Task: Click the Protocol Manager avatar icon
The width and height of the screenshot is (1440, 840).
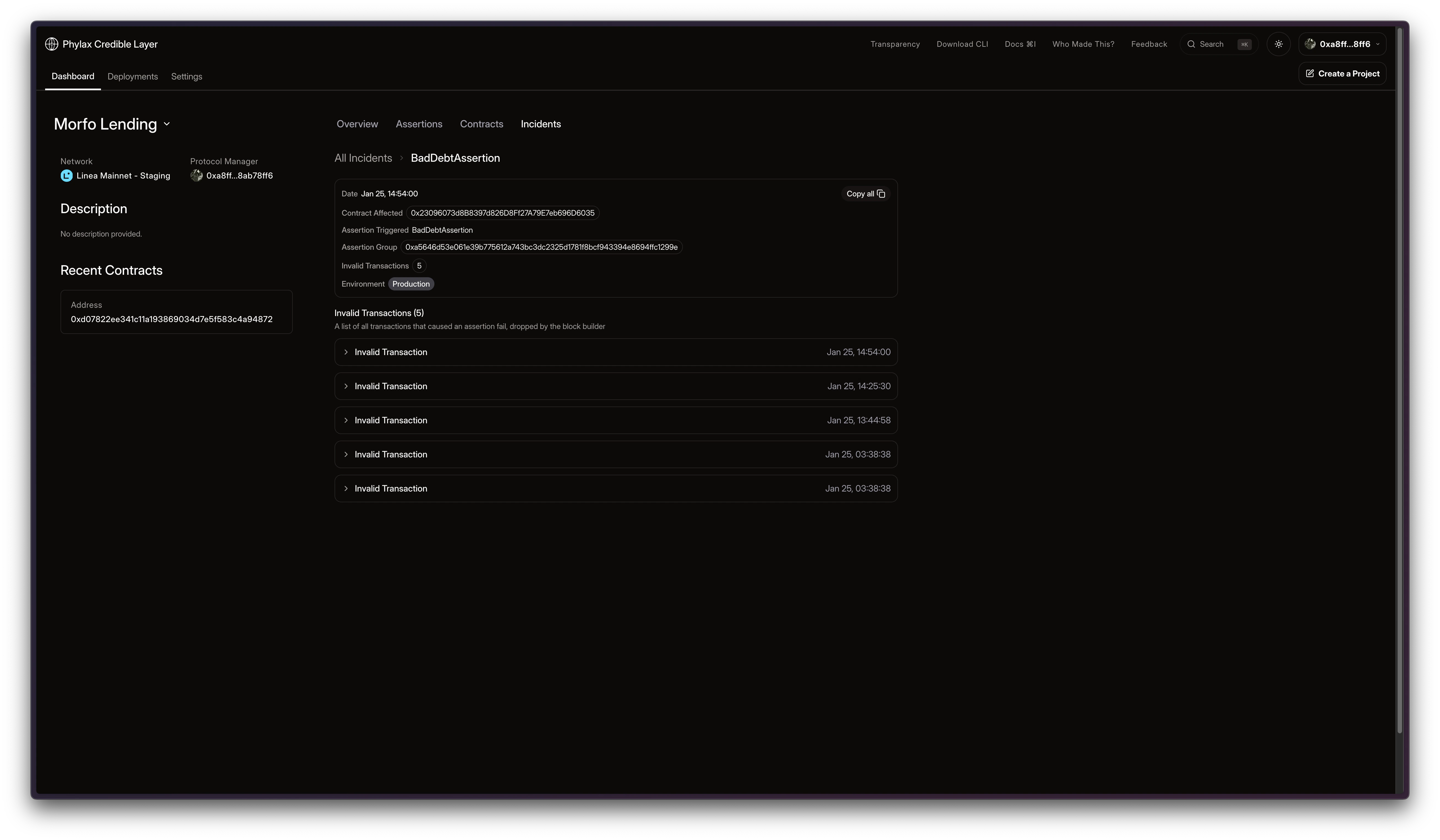Action: point(196,175)
